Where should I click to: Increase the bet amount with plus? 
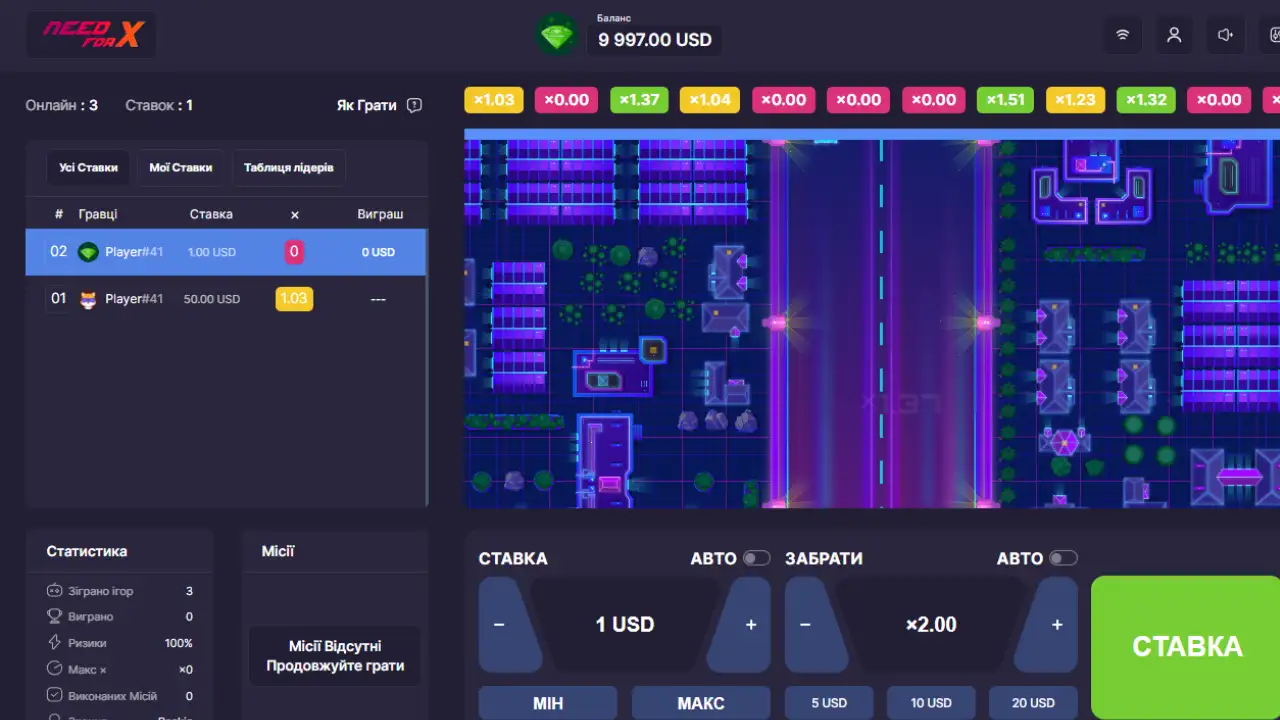tap(750, 625)
